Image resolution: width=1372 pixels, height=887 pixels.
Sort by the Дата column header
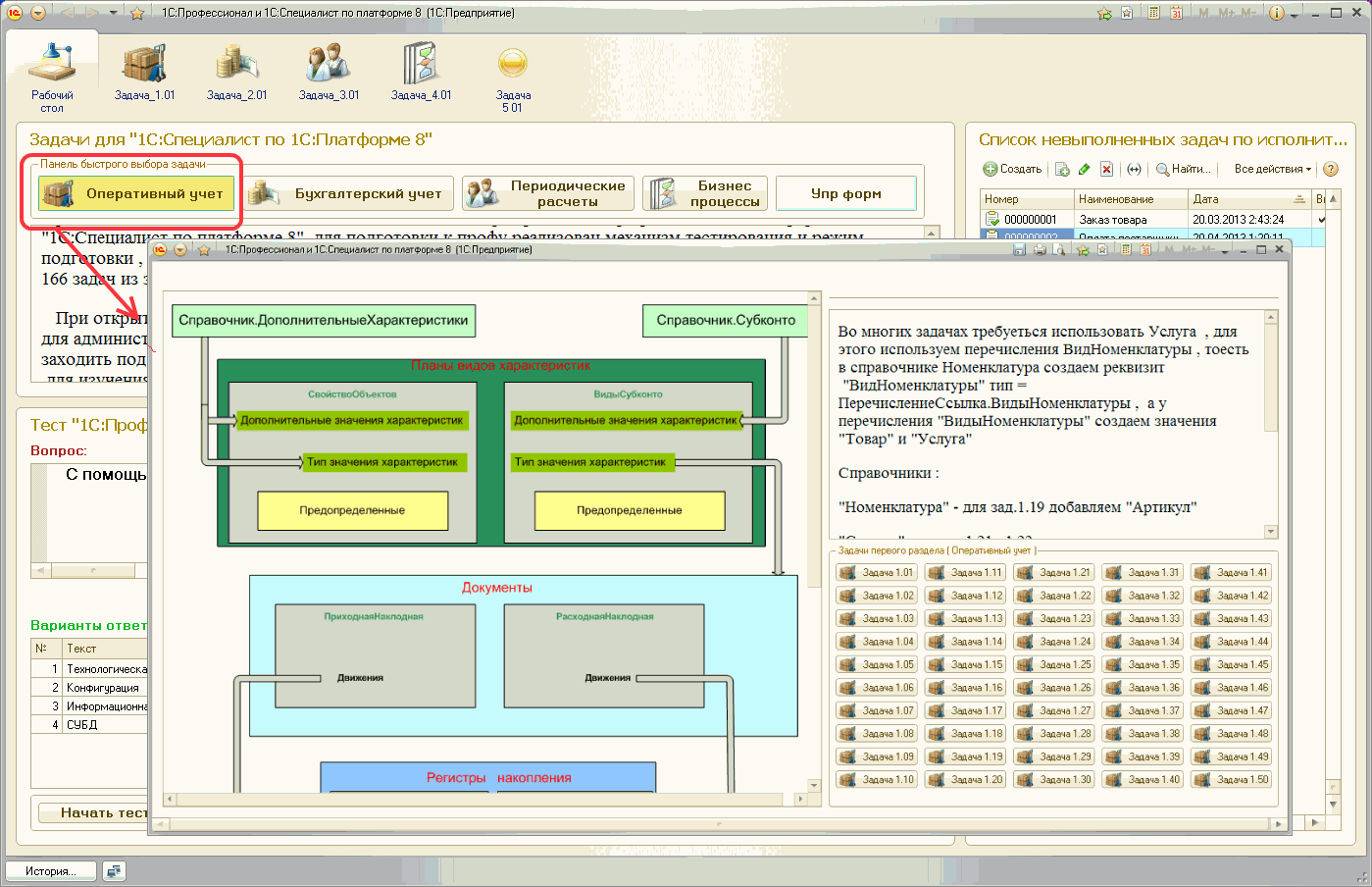[x=1249, y=199]
